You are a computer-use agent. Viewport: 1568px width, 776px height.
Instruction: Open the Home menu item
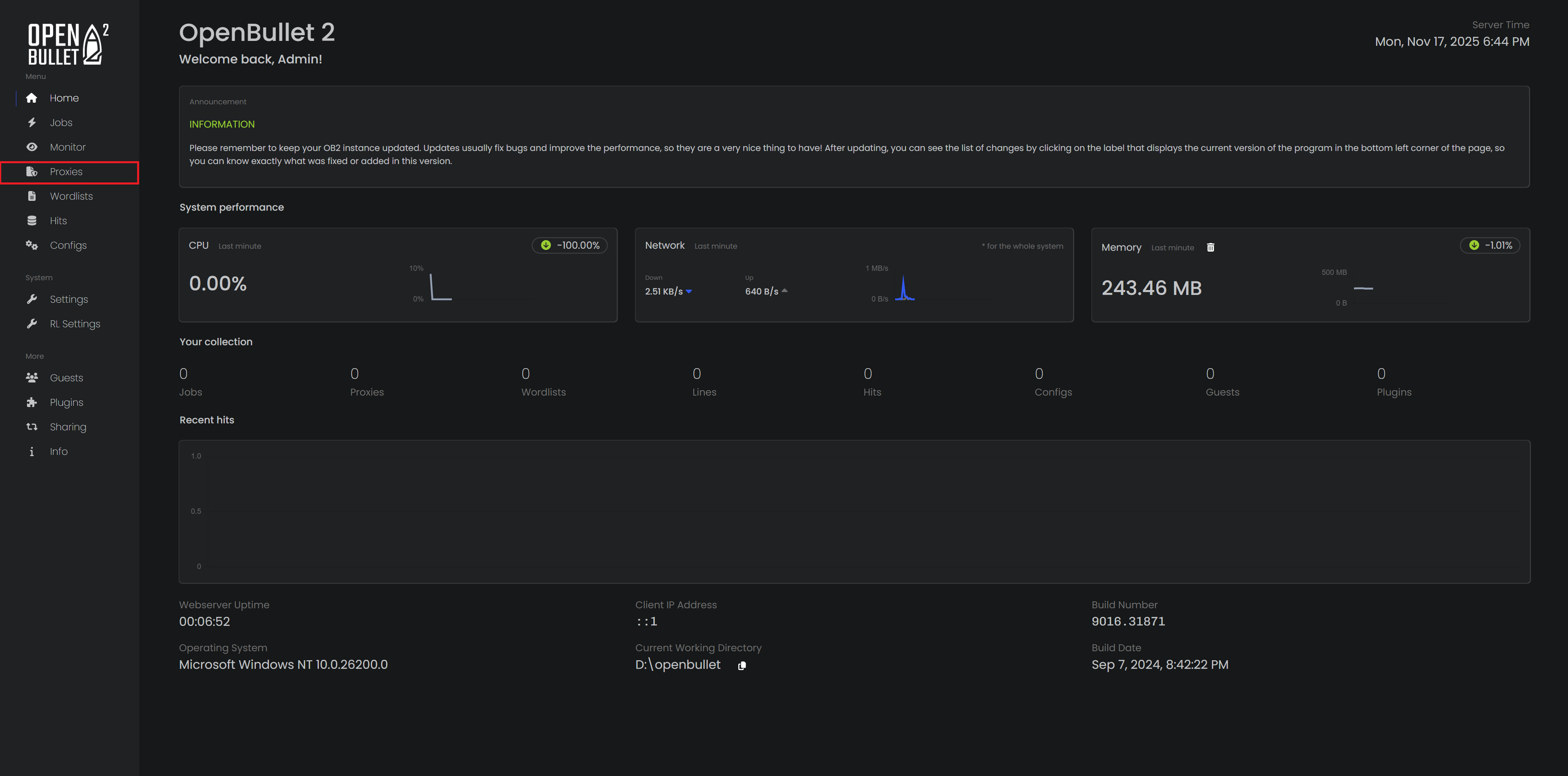[x=63, y=97]
